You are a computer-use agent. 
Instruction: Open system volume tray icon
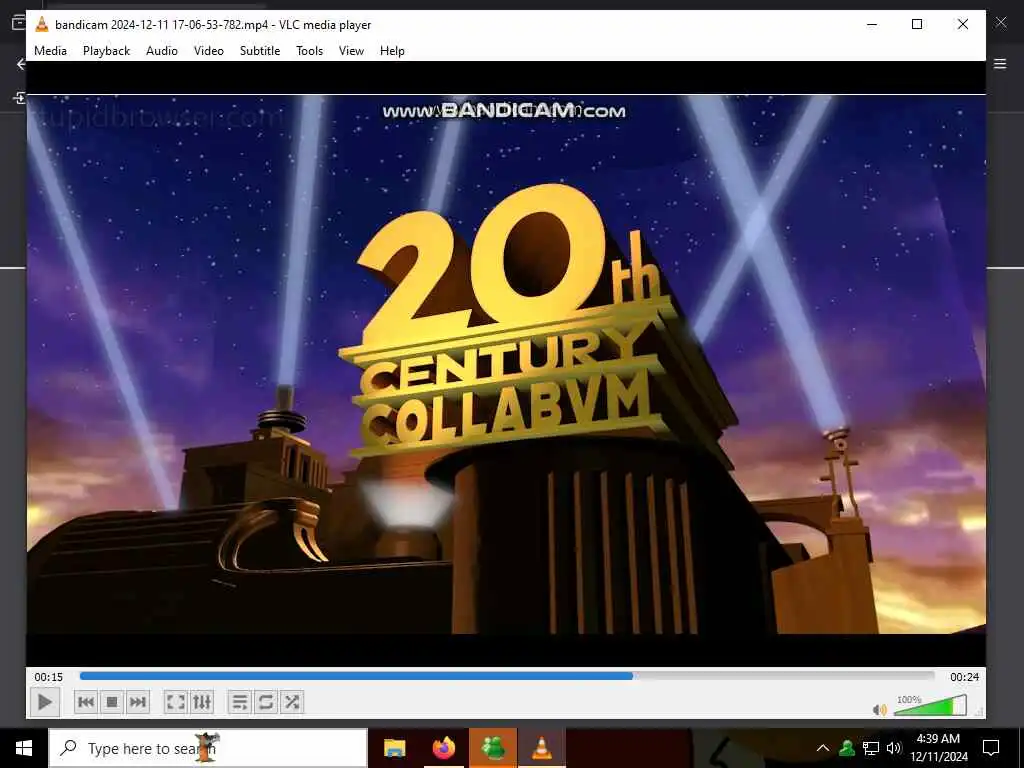tap(894, 748)
